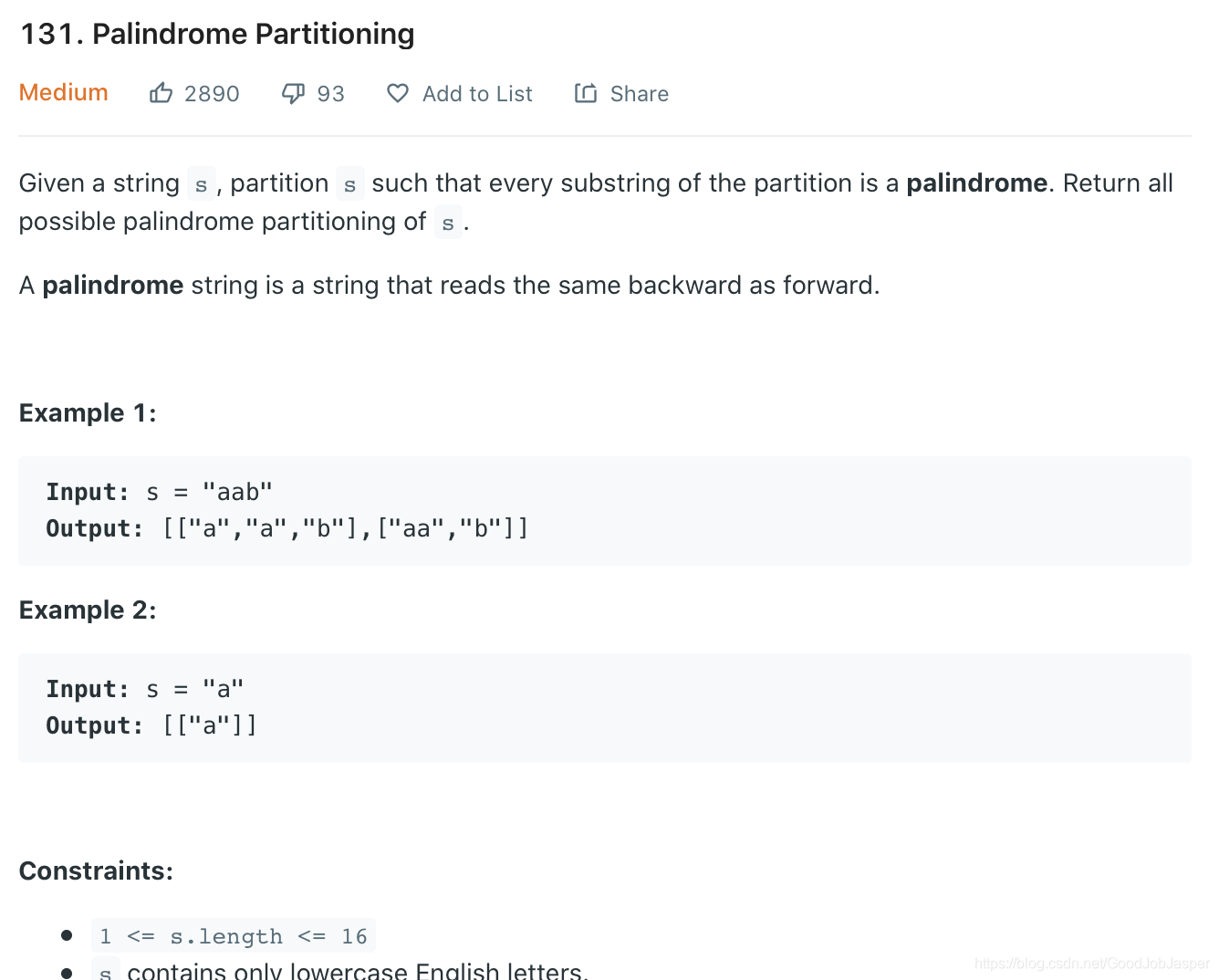The image size is (1219, 980).
Task: Click the heart Add to List icon
Action: pos(398,93)
